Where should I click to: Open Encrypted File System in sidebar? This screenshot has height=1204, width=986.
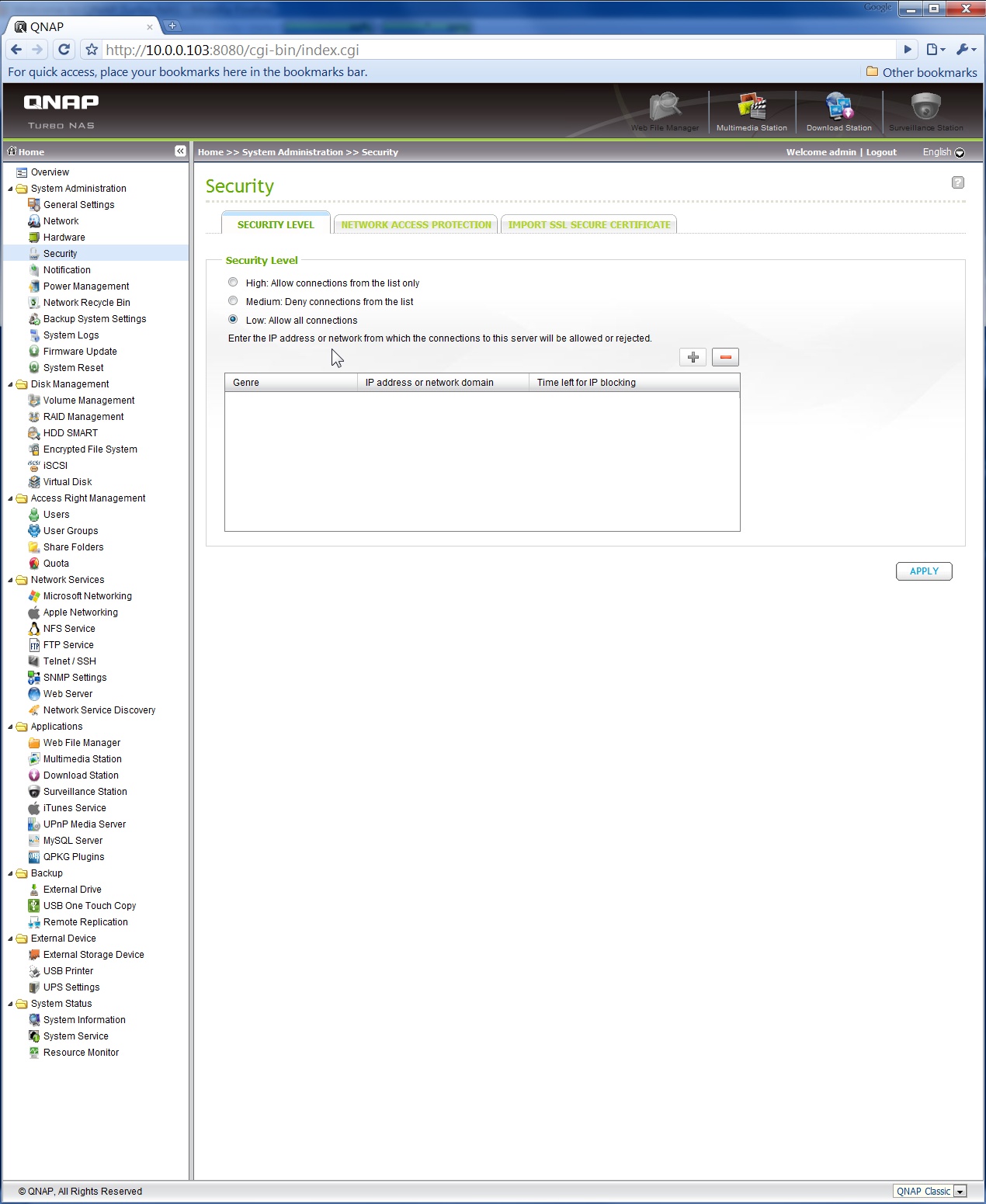tap(90, 449)
